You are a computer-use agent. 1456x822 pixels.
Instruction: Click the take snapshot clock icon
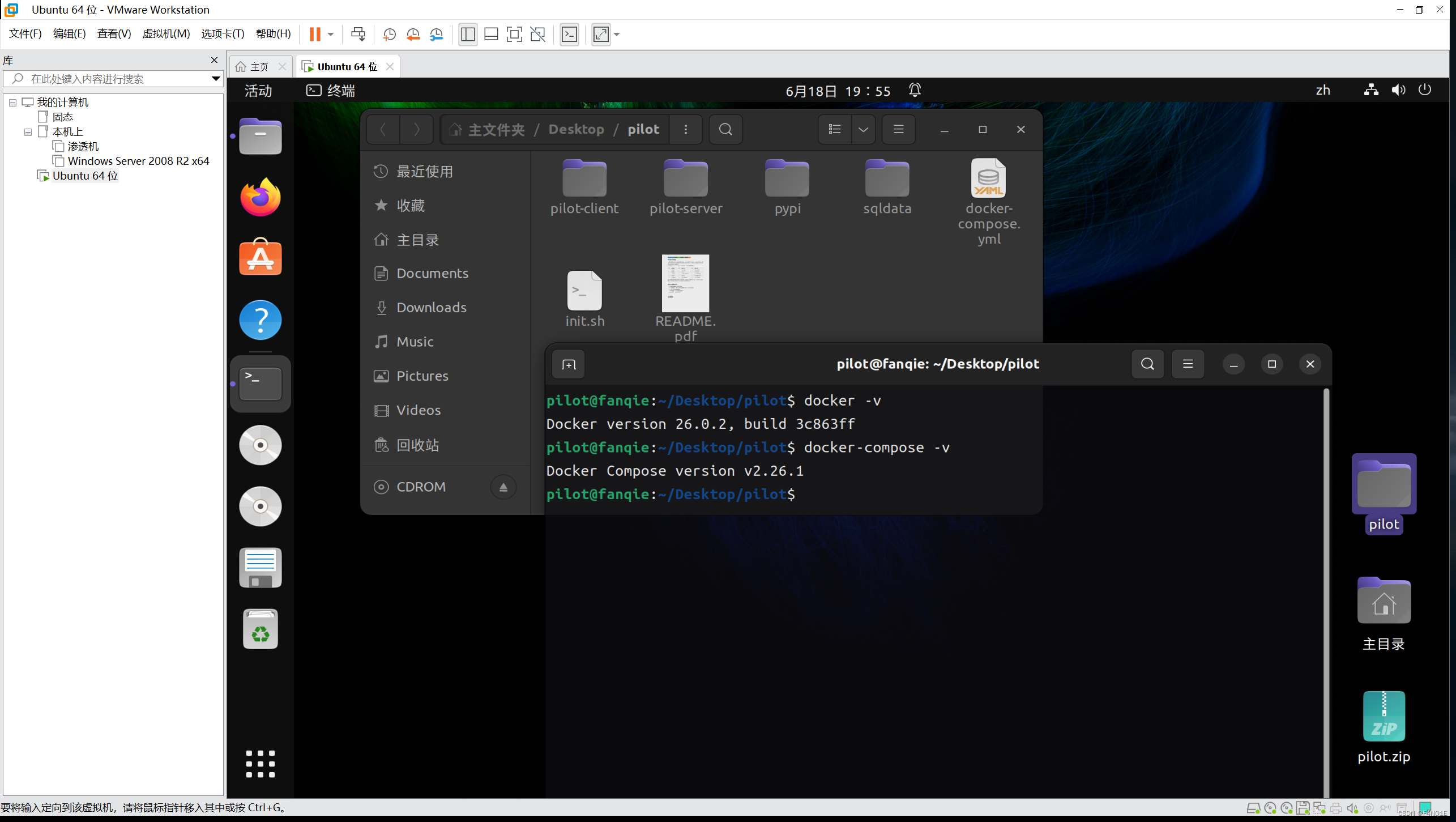tap(389, 35)
